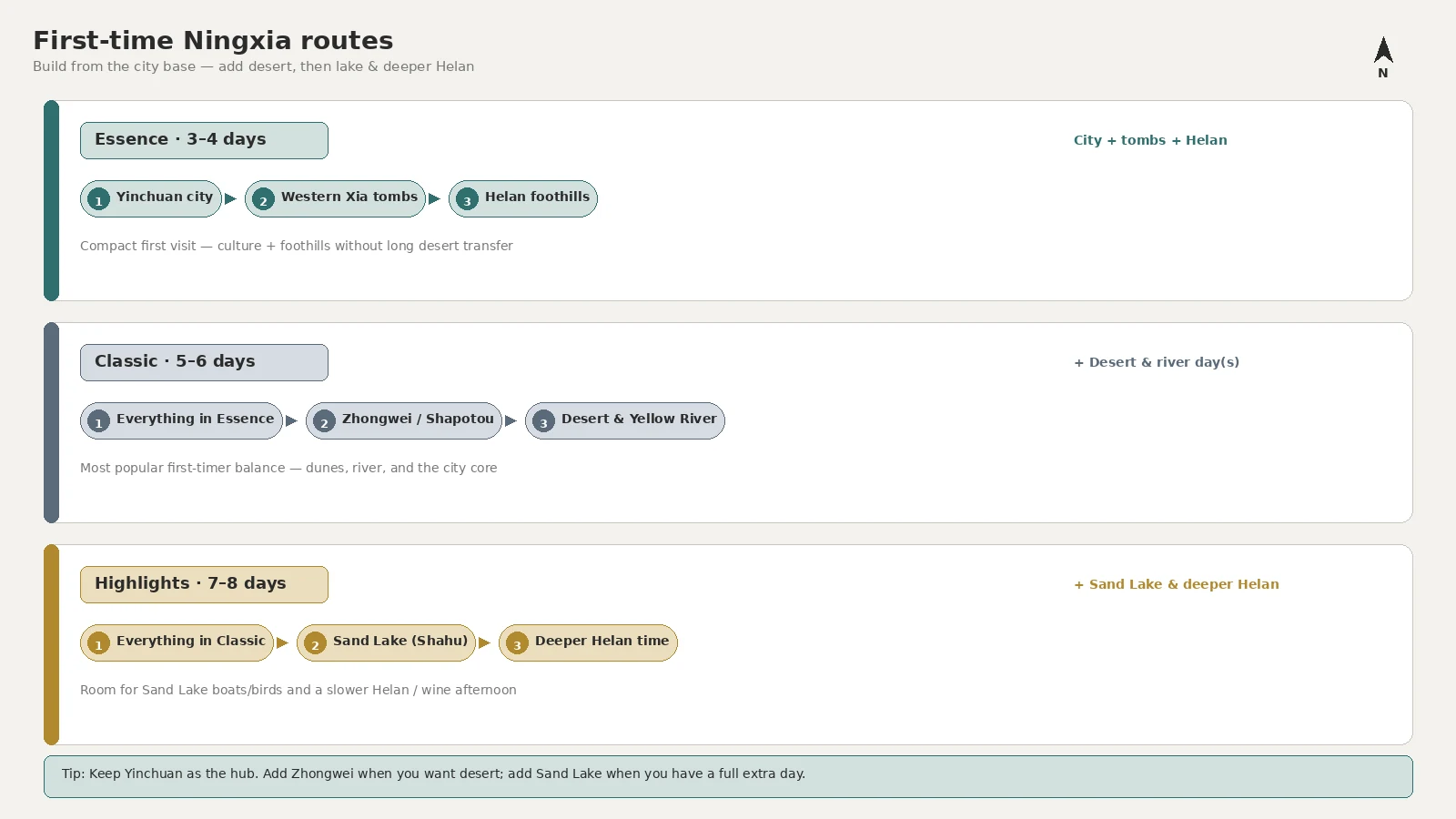Choose the Desert & Yellow River step

625,420
